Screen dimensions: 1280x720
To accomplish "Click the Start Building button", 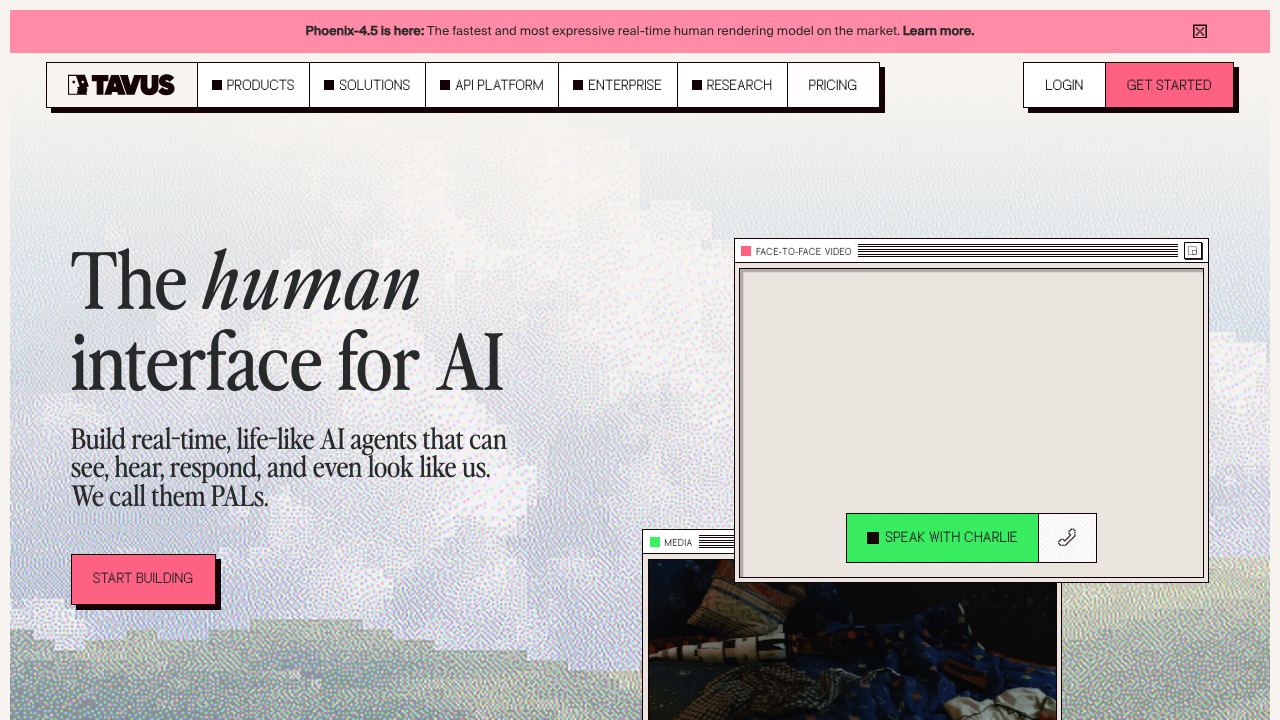I will coord(143,579).
